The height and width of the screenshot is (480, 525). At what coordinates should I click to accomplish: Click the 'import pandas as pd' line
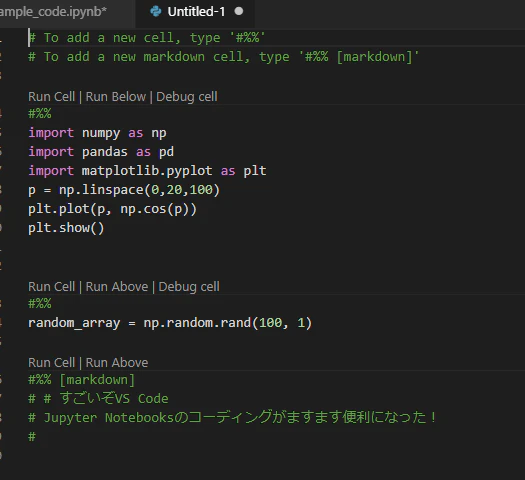pos(101,152)
